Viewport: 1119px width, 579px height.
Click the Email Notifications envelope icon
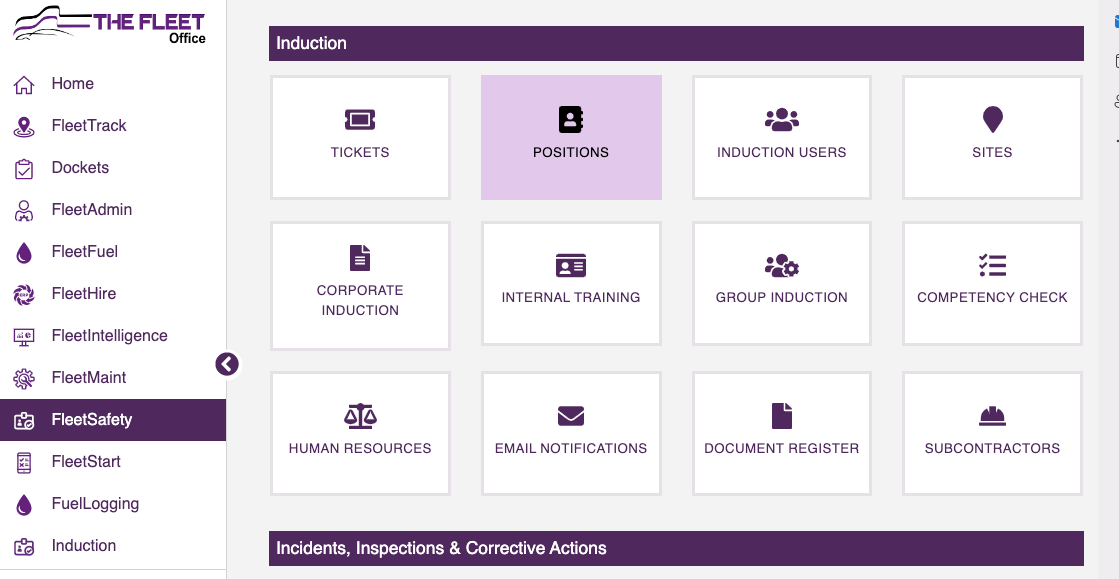pos(571,416)
